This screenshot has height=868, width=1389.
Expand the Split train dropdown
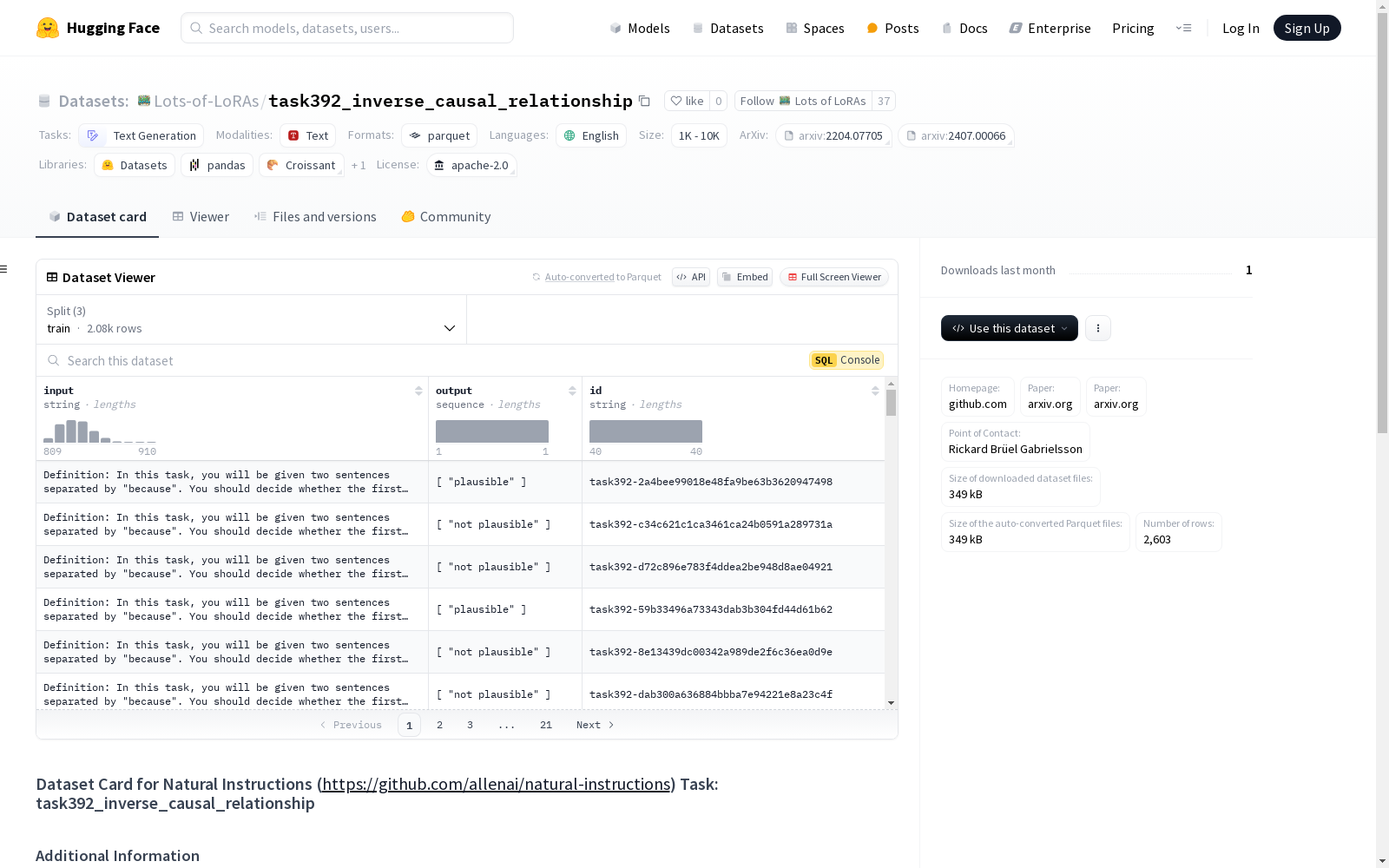point(252,319)
